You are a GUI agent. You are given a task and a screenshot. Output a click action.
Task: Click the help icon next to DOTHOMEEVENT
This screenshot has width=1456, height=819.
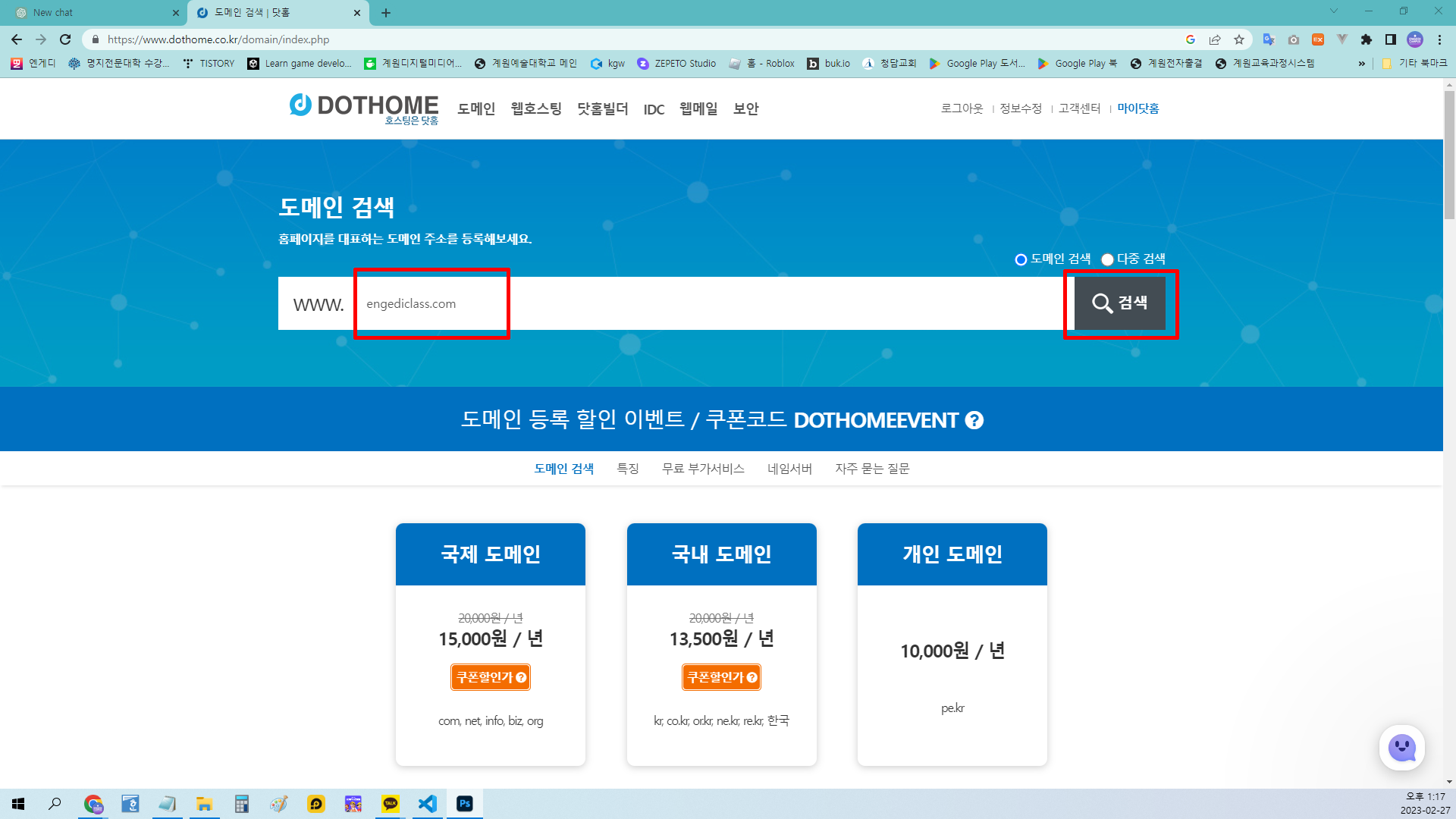point(974,419)
